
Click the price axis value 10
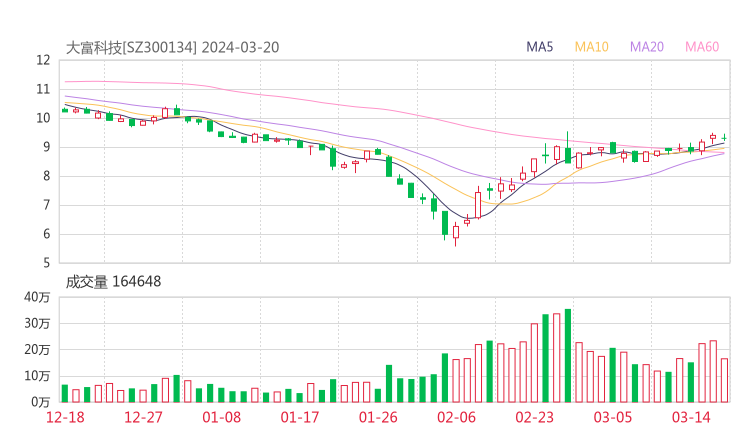pyautogui.click(x=43, y=118)
